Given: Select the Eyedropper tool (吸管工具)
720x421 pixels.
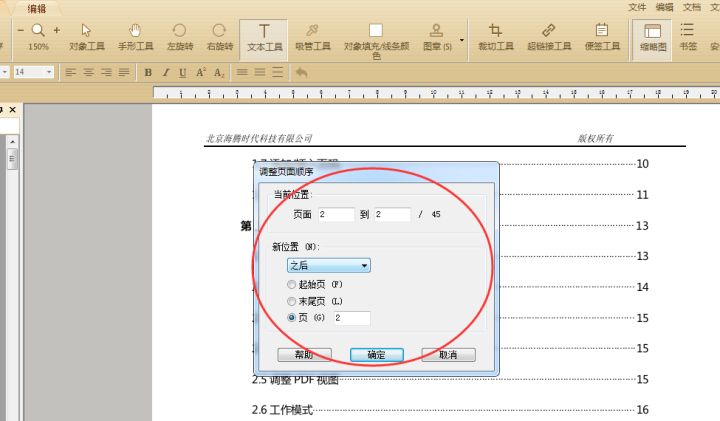Looking at the screenshot, I should click(x=313, y=37).
